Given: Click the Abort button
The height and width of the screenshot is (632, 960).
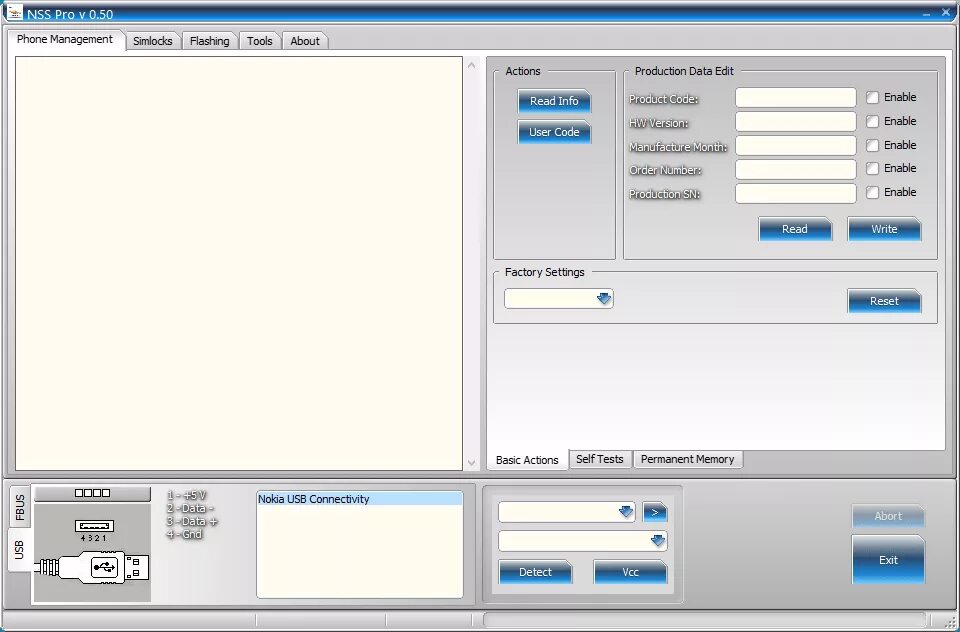Looking at the screenshot, I should coord(888,516).
